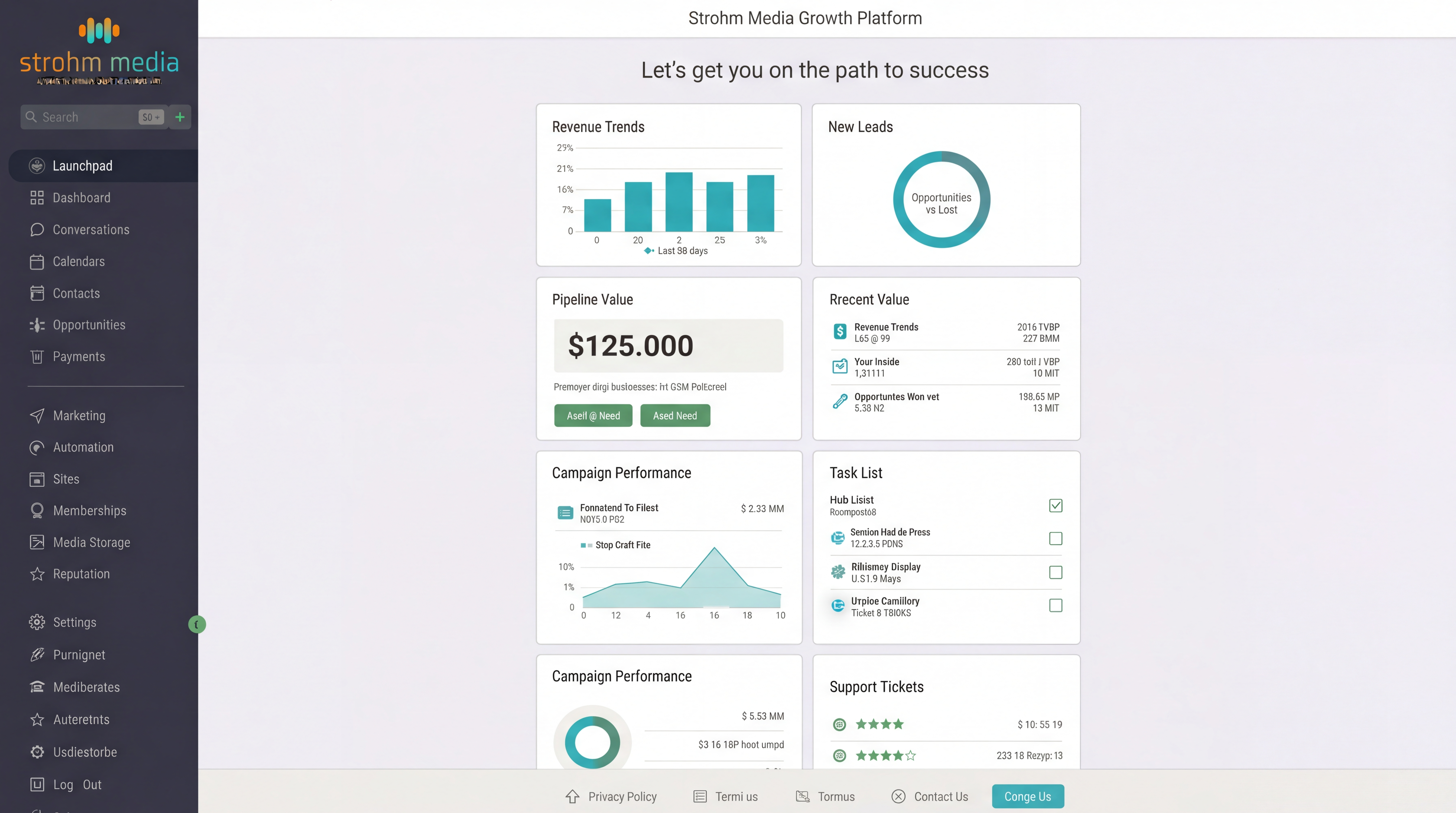Tick the Urpioe Camillory task checkbox
1456x813 pixels.
[1055, 606]
